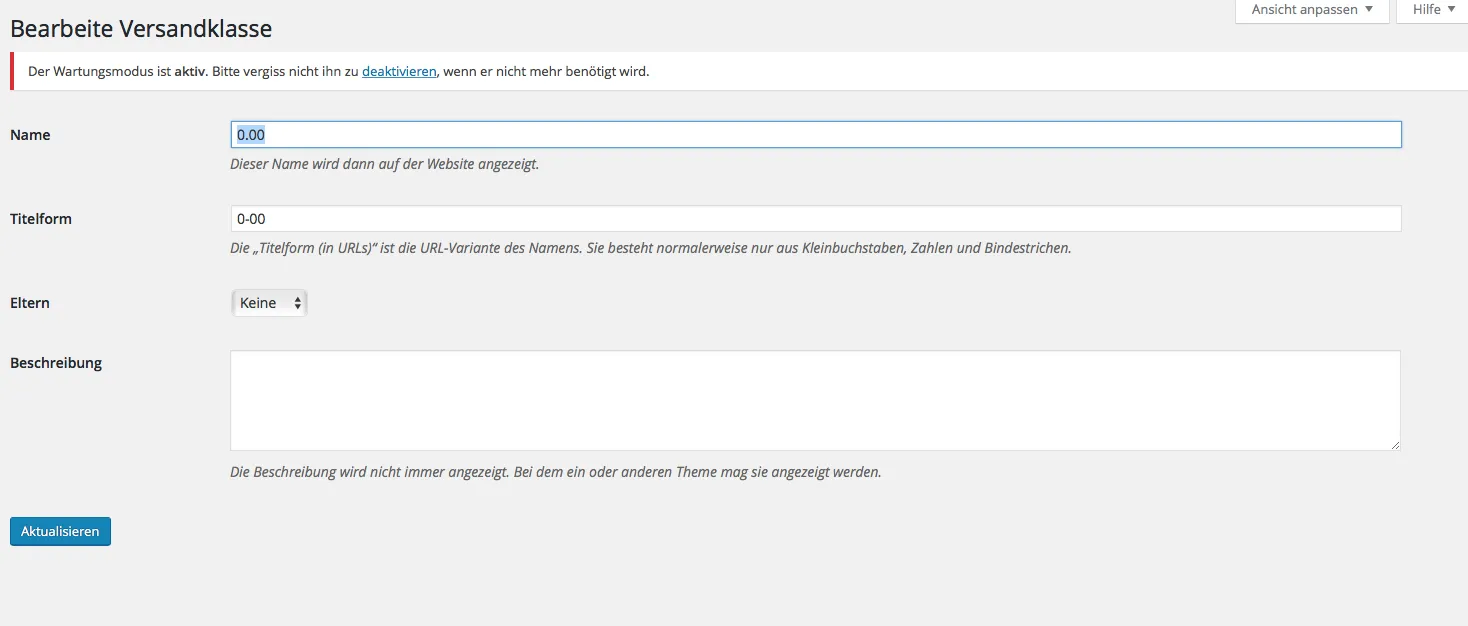Image resolution: width=1468 pixels, height=626 pixels.
Task: Open the Ansicht anpassen screen options tab
Action: (x=1312, y=10)
